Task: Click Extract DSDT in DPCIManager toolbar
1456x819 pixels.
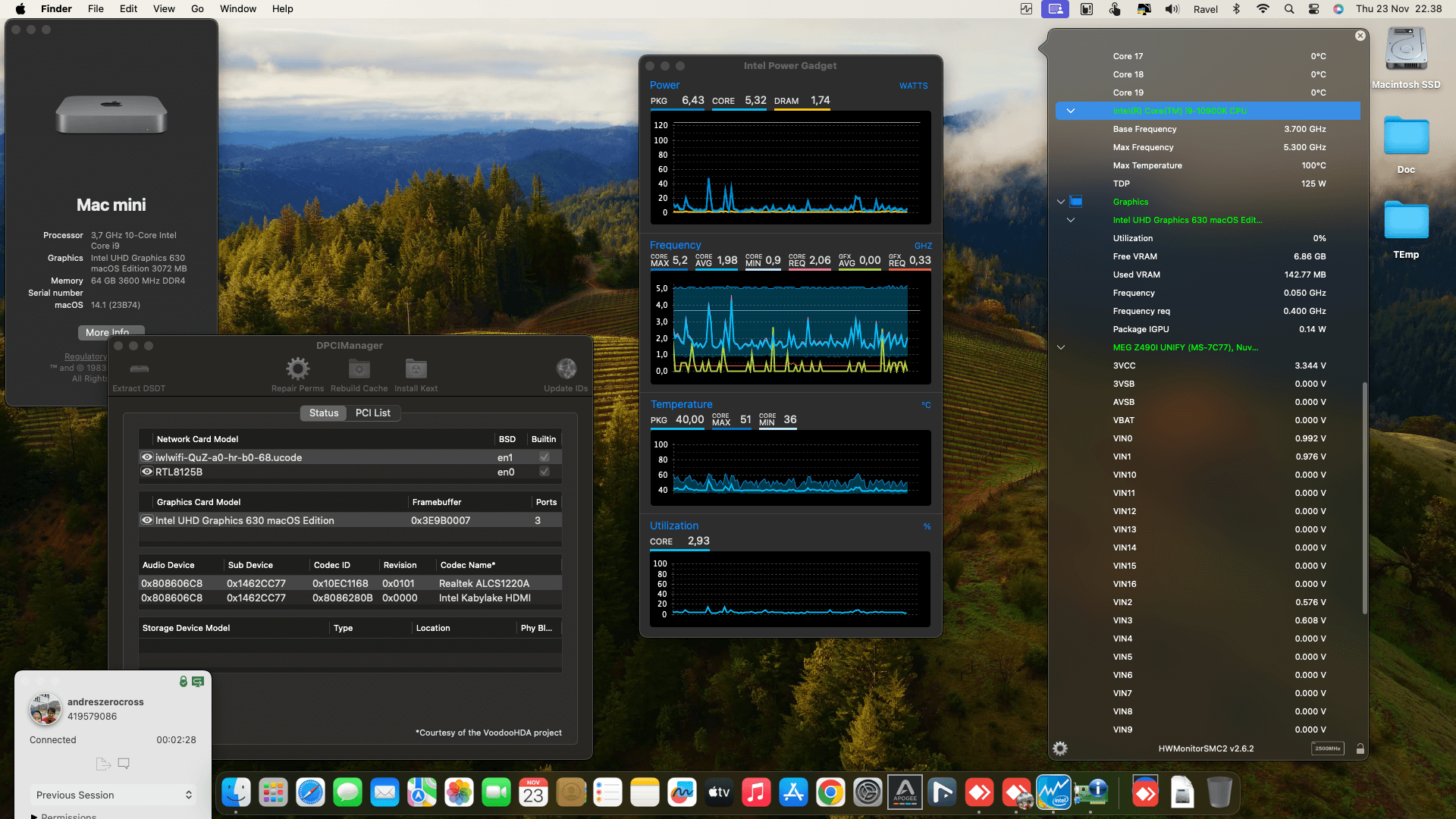Action: 139,375
